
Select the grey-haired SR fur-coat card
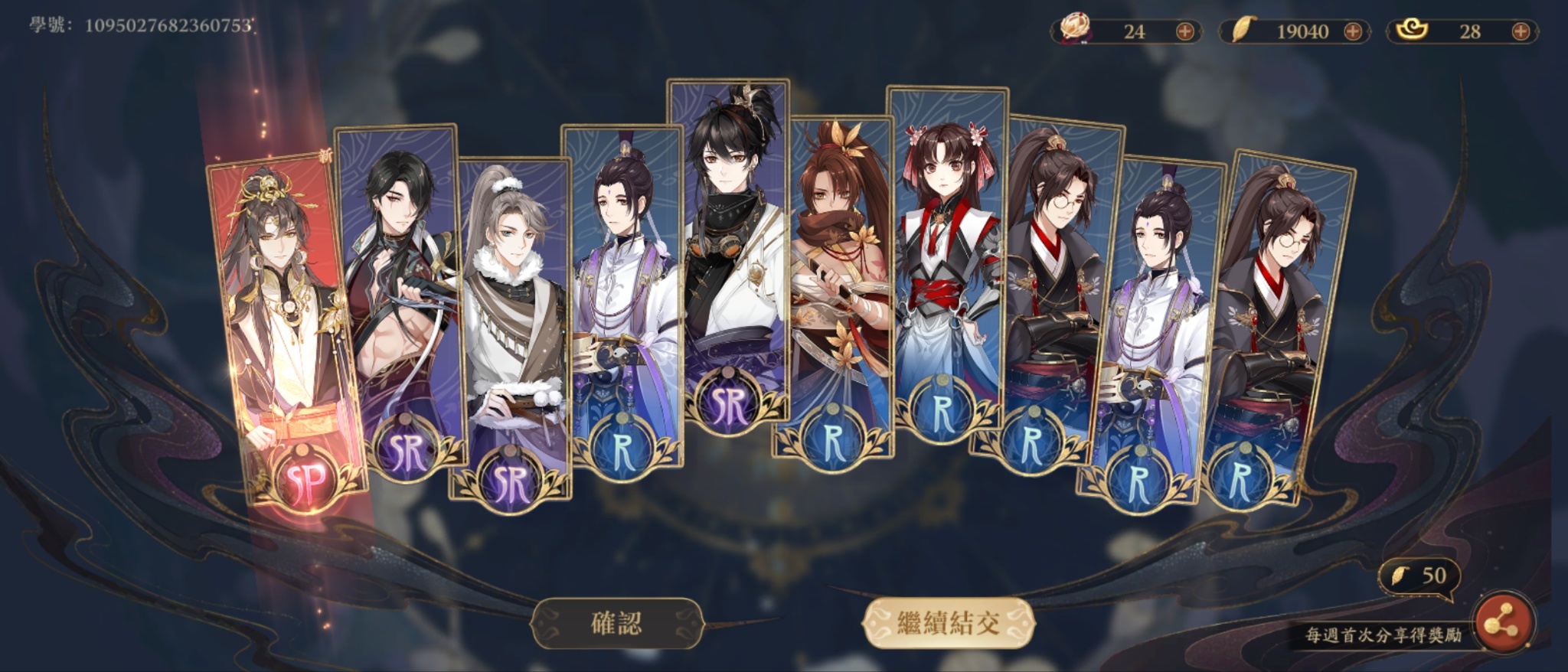511,329
